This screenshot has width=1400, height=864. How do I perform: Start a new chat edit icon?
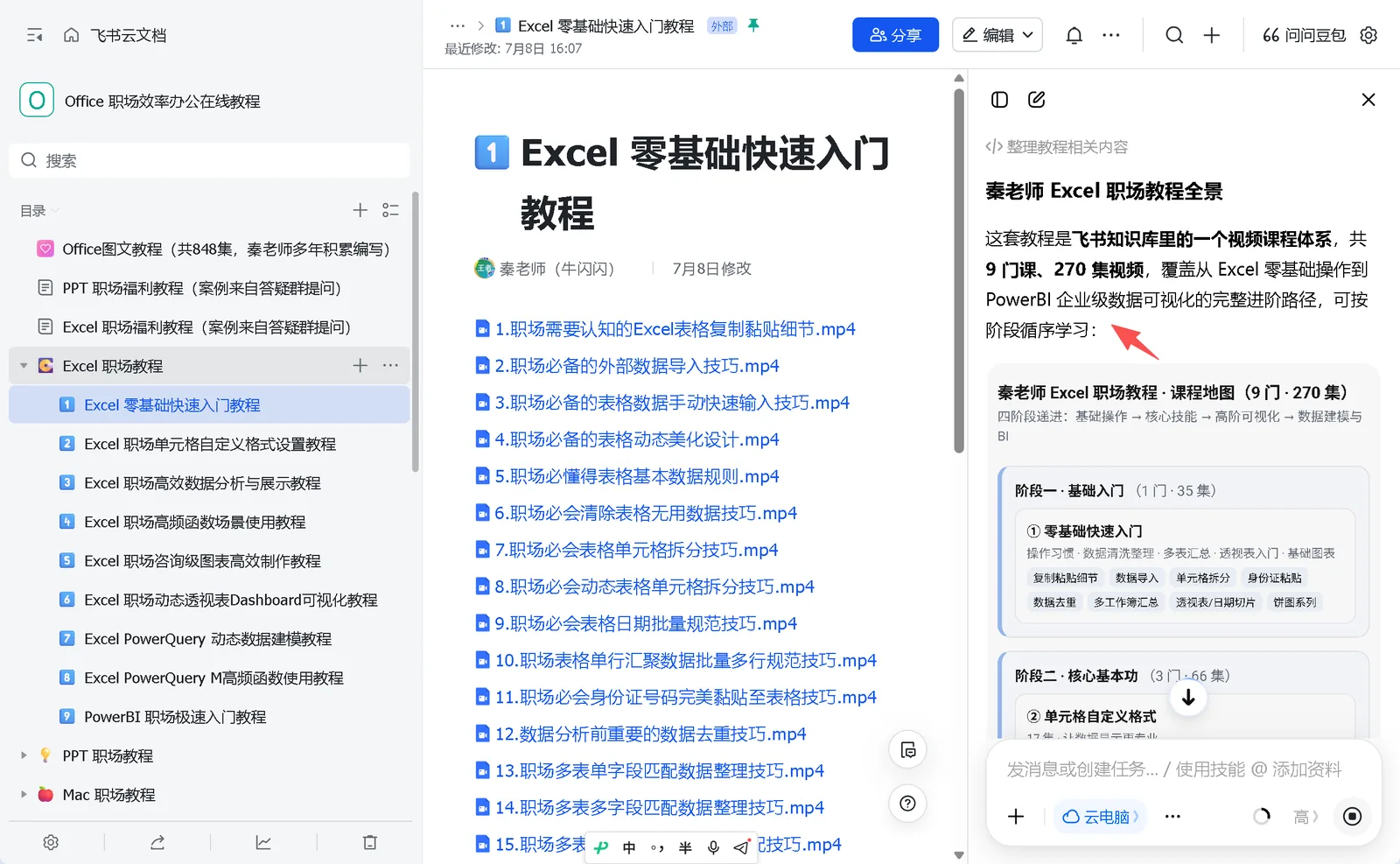pyautogui.click(x=1037, y=100)
